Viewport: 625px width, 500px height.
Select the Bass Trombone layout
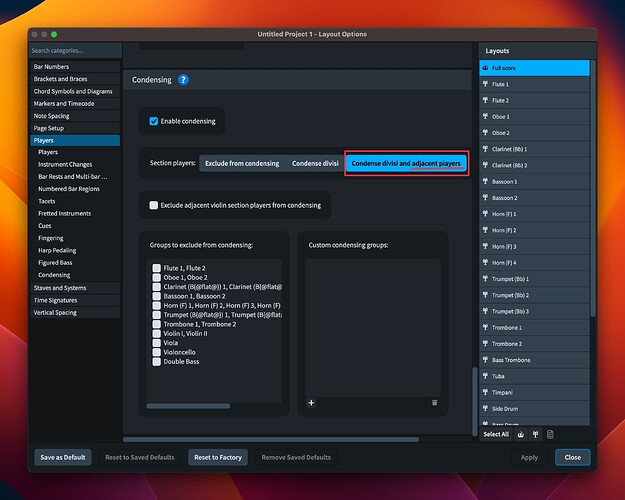[535, 360]
